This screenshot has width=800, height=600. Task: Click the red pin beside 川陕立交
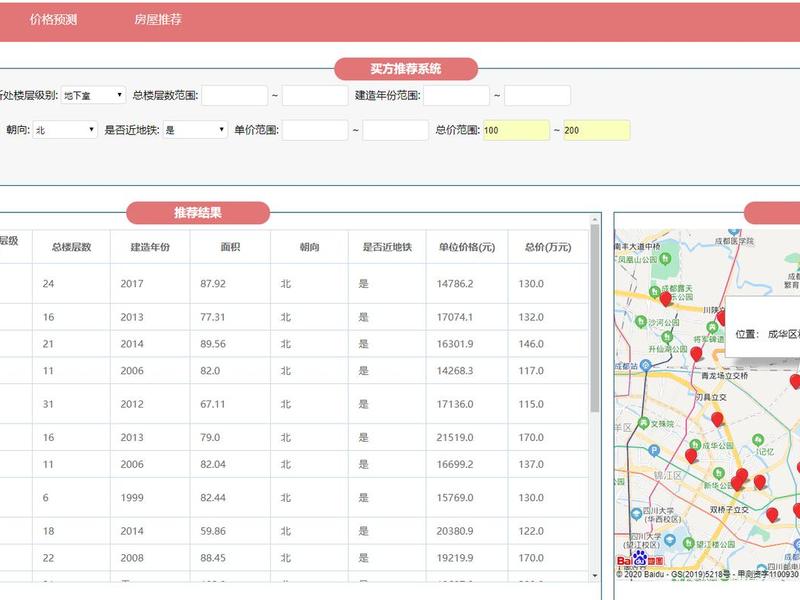coord(721,318)
